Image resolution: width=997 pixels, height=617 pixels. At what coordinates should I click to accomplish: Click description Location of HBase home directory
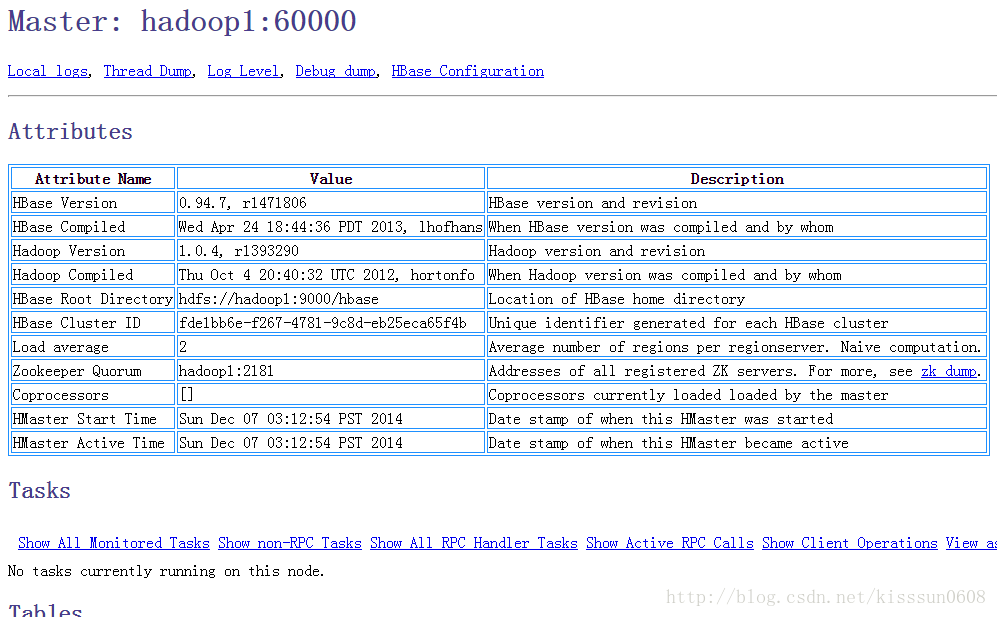coord(737,299)
